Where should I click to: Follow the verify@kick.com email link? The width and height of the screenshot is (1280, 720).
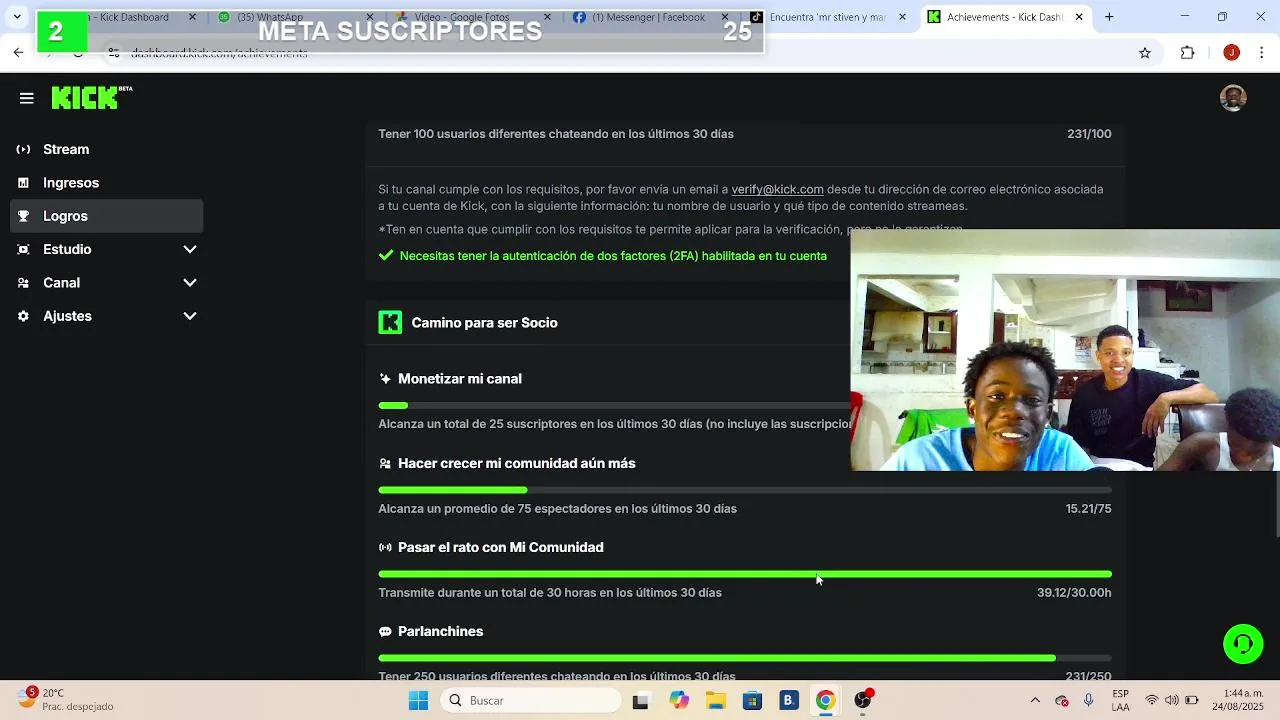(777, 189)
